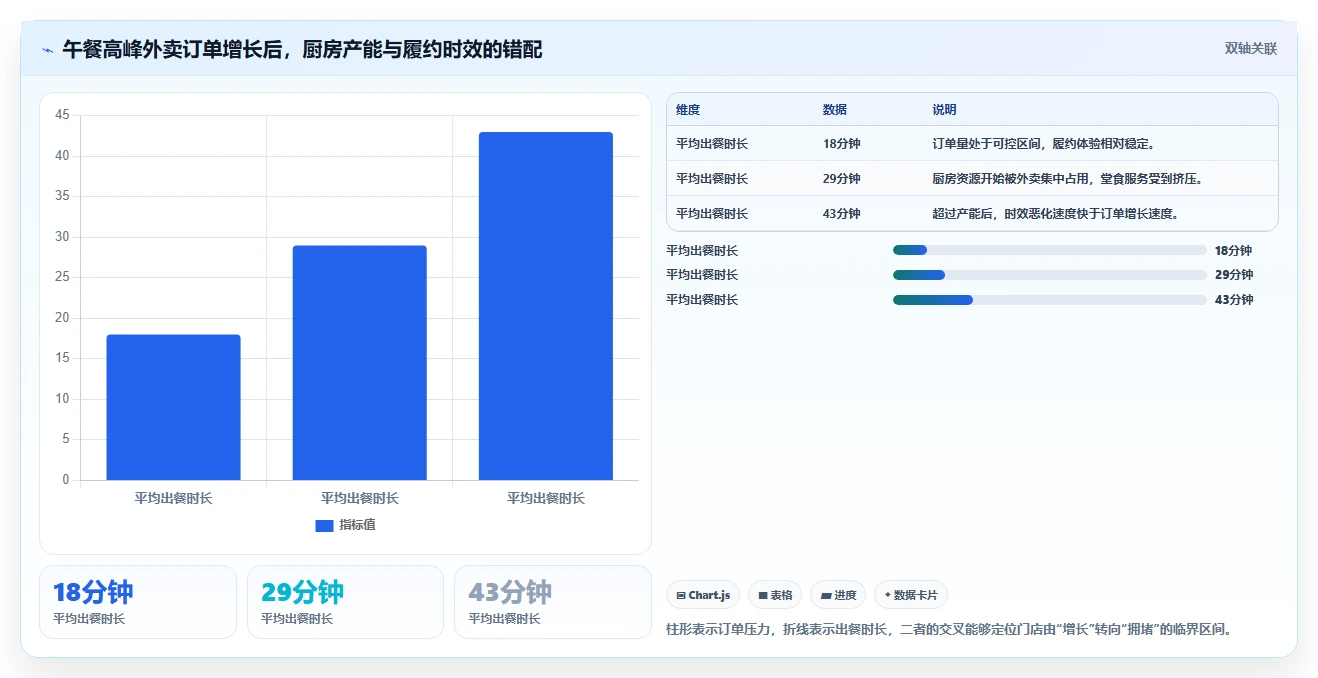The image size is (1318, 678).
Task: Click the y-axis tick label 0
Action: [66, 480]
